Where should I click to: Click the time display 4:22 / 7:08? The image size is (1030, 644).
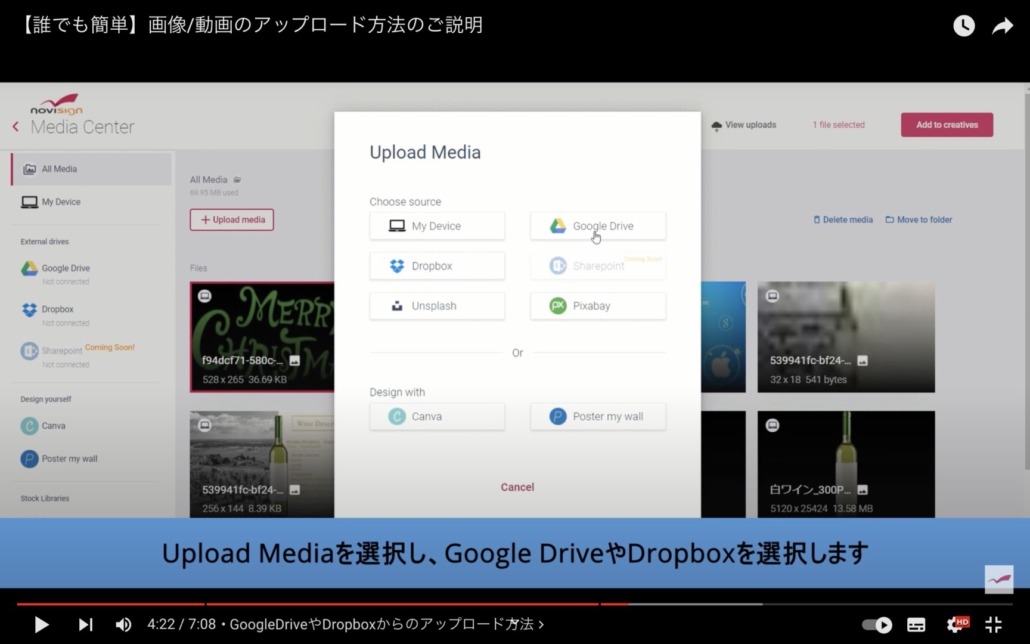(x=181, y=624)
